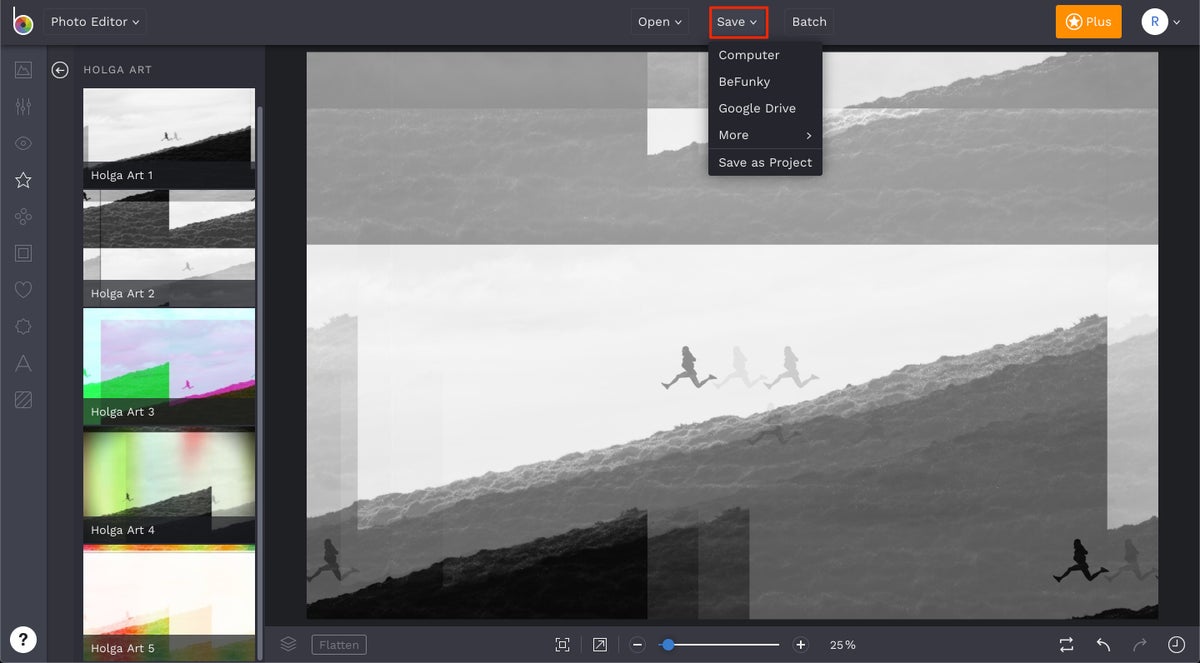The image size is (1200, 663).
Task: Open the Textures panel icon
Action: click(x=23, y=399)
